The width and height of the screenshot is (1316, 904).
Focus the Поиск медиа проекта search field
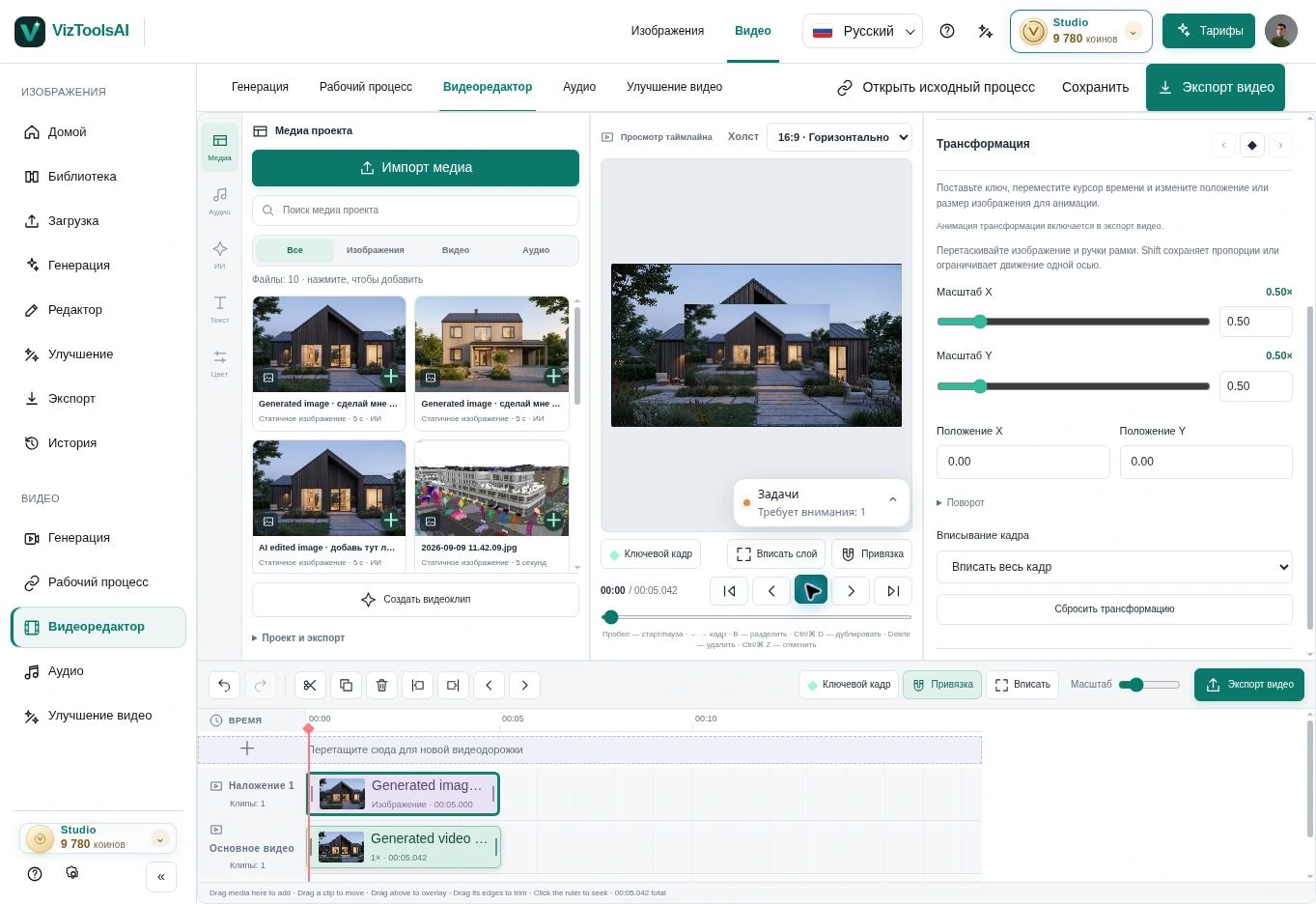(x=415, y=211)
